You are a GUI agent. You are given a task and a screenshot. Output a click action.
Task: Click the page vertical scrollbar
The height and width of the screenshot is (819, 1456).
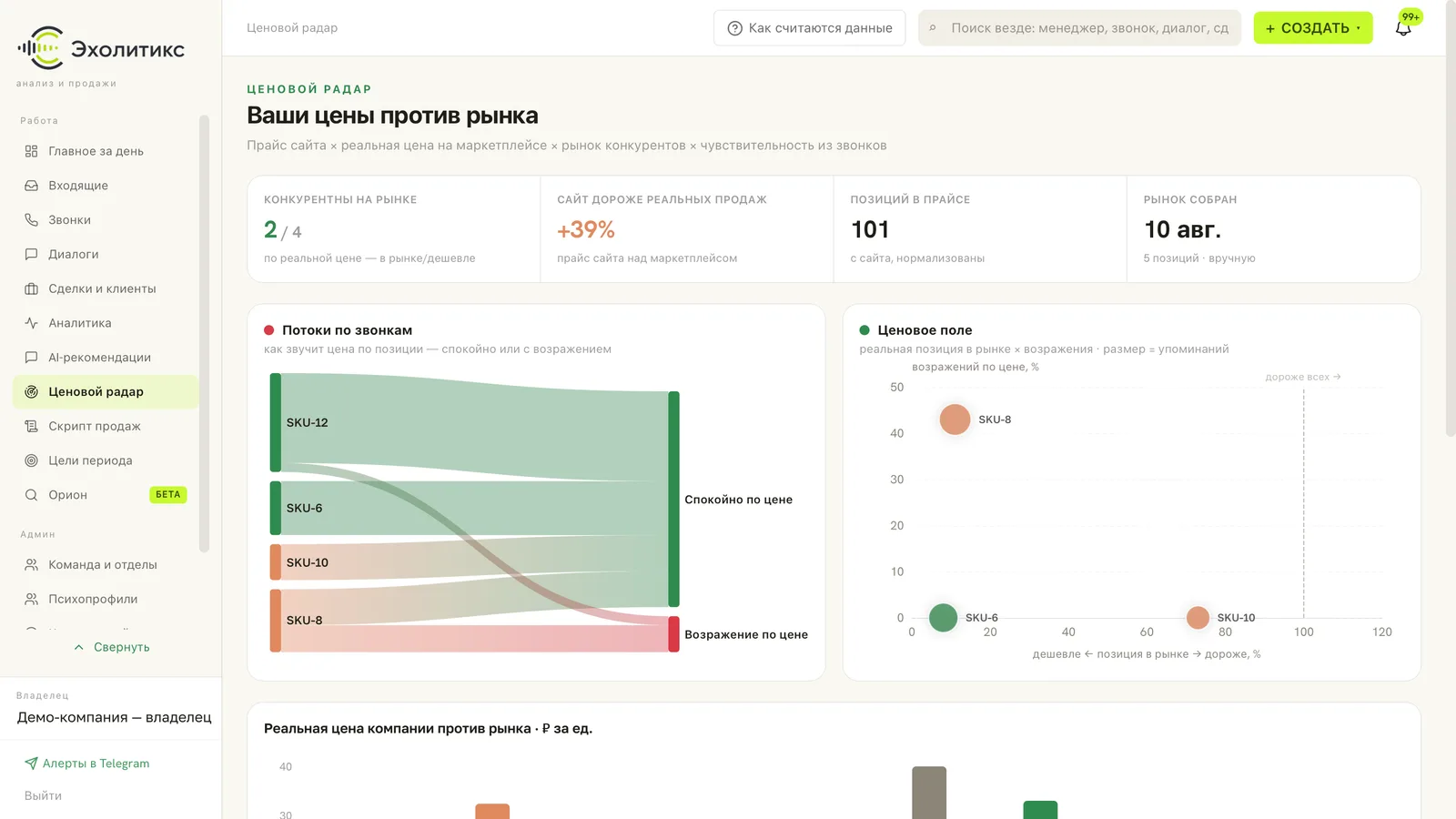(1451, 218)
